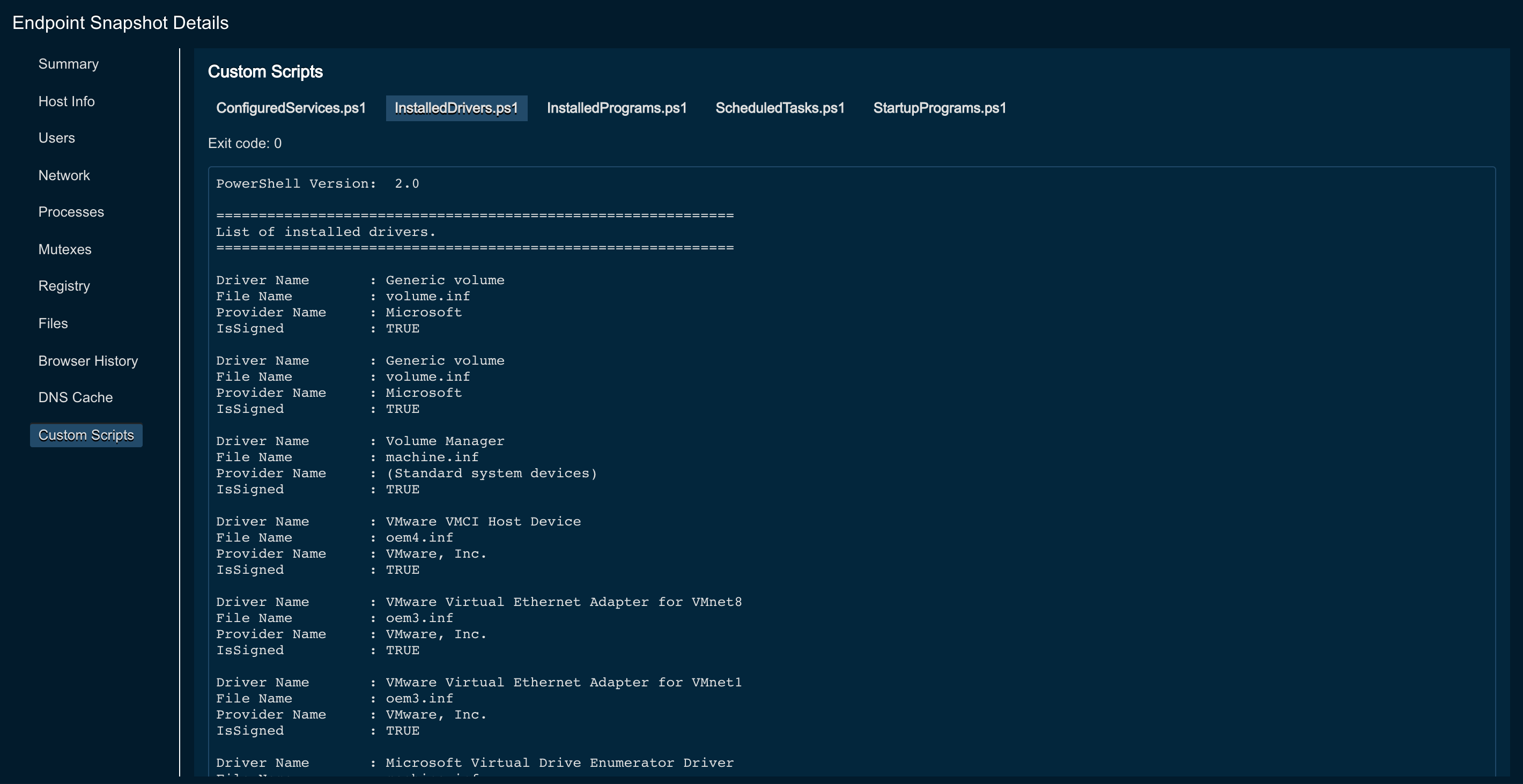The image size is (1523, 784).
Task: Open InstalledPrograms.ps1 tab
Action: (616, 108)
